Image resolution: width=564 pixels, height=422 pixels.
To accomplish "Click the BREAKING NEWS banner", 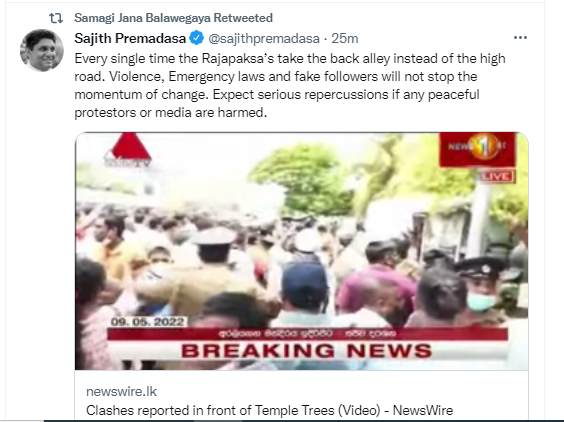I will [x=307, y=350].
